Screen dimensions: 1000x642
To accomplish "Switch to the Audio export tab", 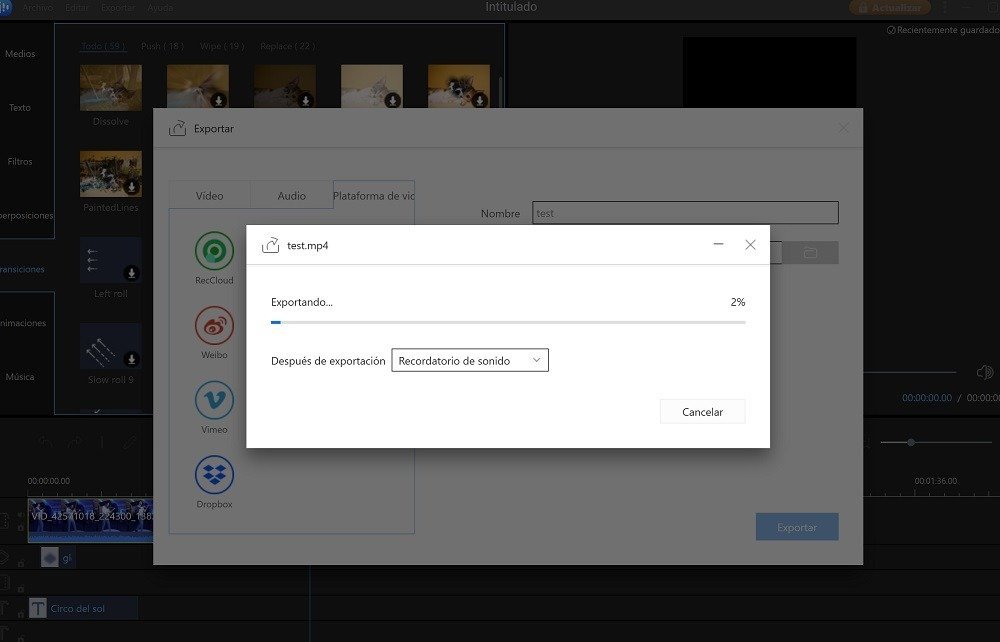I will pos(291,195).
